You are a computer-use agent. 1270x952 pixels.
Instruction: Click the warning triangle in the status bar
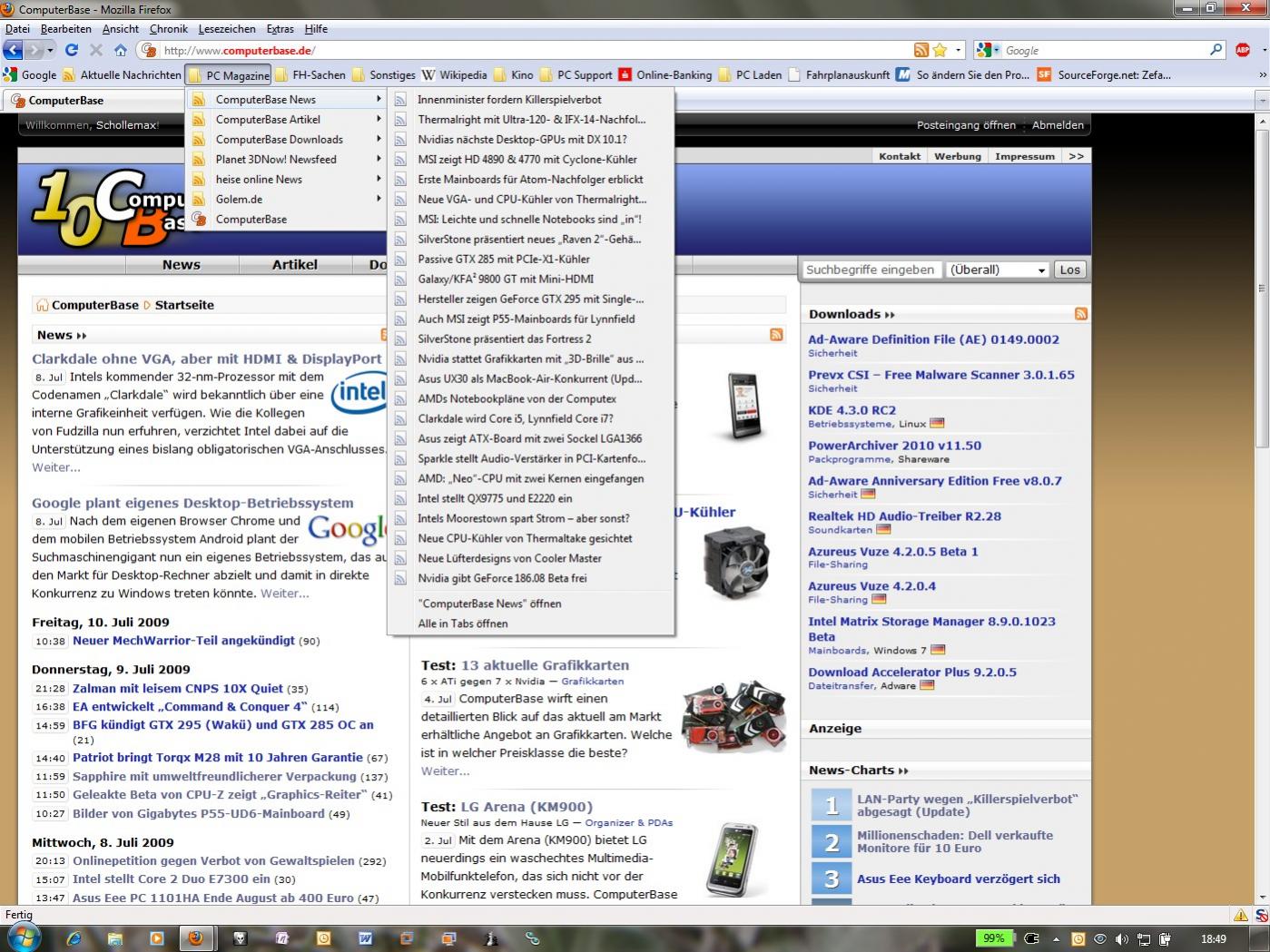coord(1240,914)
